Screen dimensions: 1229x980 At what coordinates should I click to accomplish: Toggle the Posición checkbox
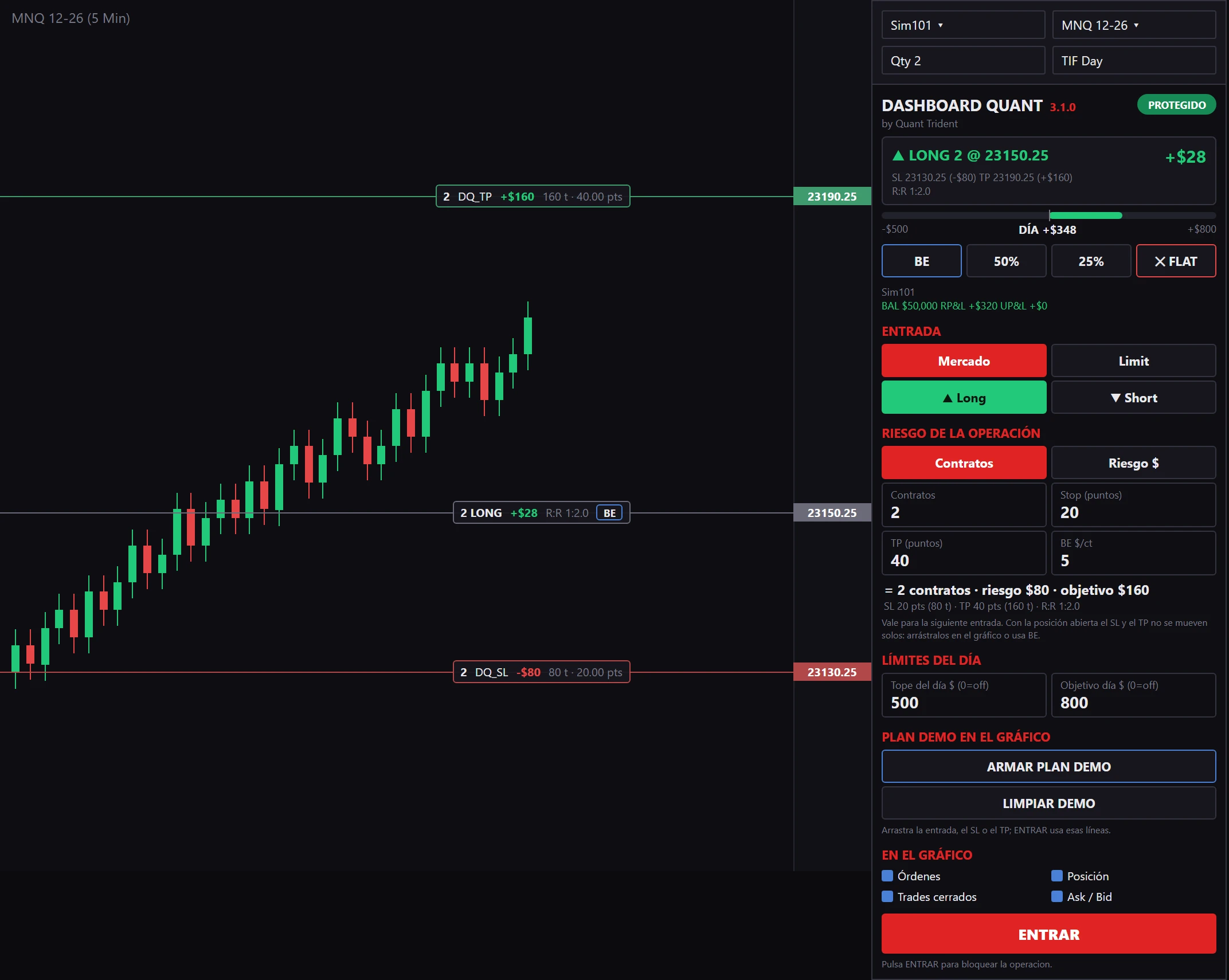(x=1057, y=876)
